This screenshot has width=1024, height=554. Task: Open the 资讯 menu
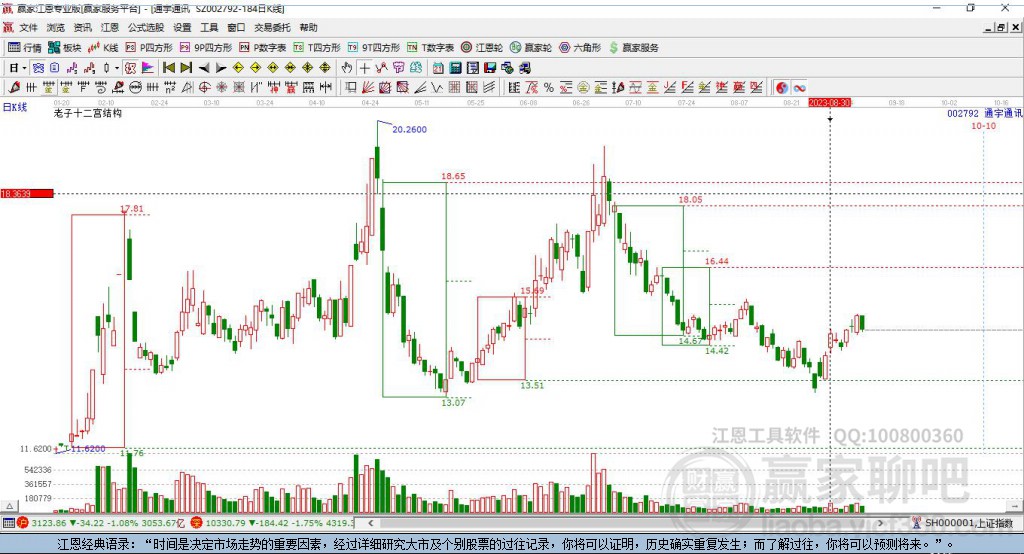pyautogui.click(x=82, y=27)
